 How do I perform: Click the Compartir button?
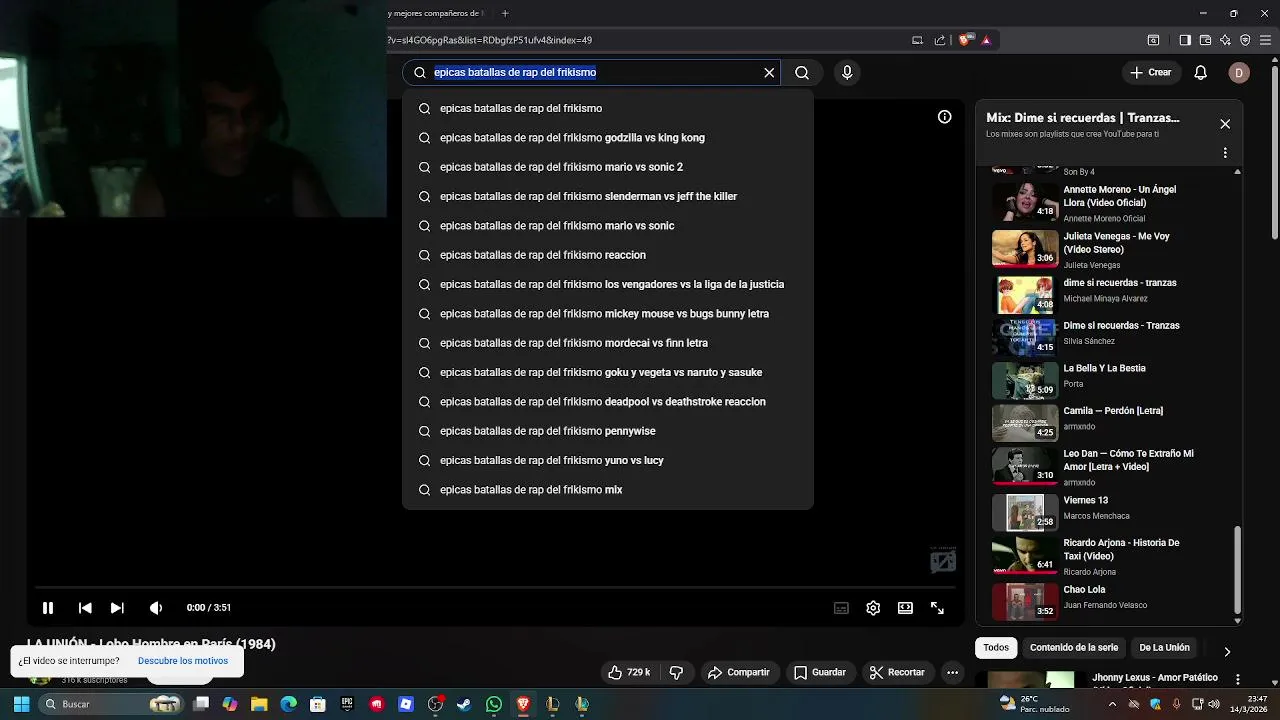[x=738, y=672]
